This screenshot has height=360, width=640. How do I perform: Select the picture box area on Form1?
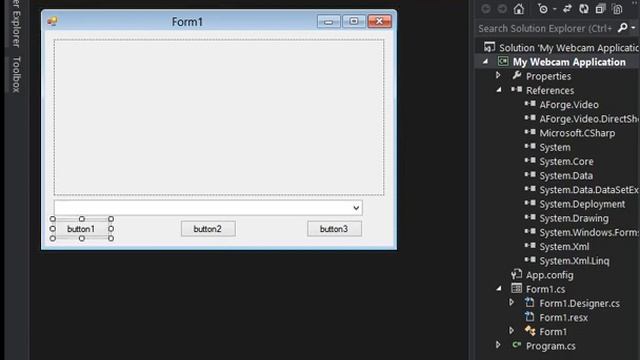click(x=219, y=118)
